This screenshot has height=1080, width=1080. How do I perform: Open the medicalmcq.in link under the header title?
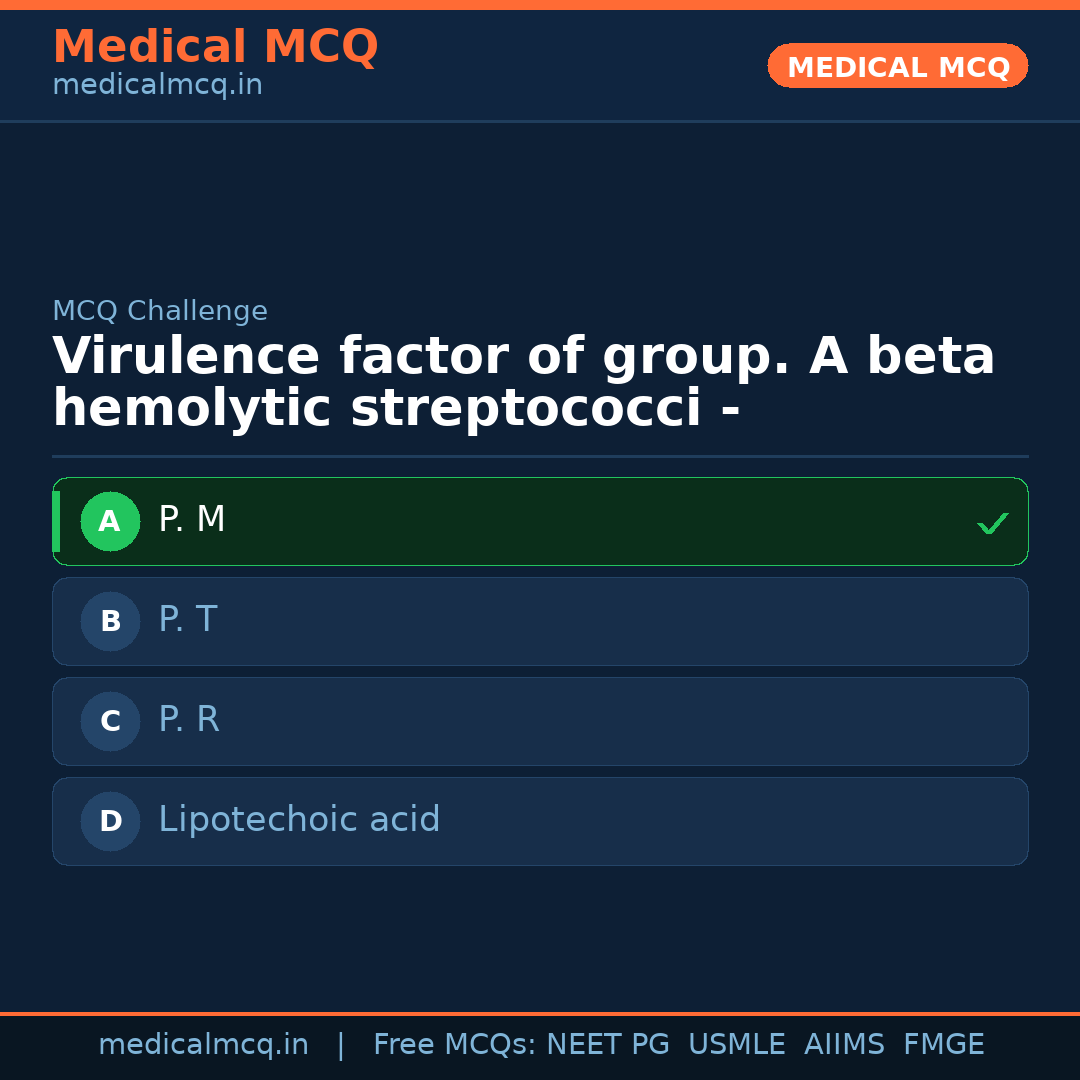[x=157, y=86]
